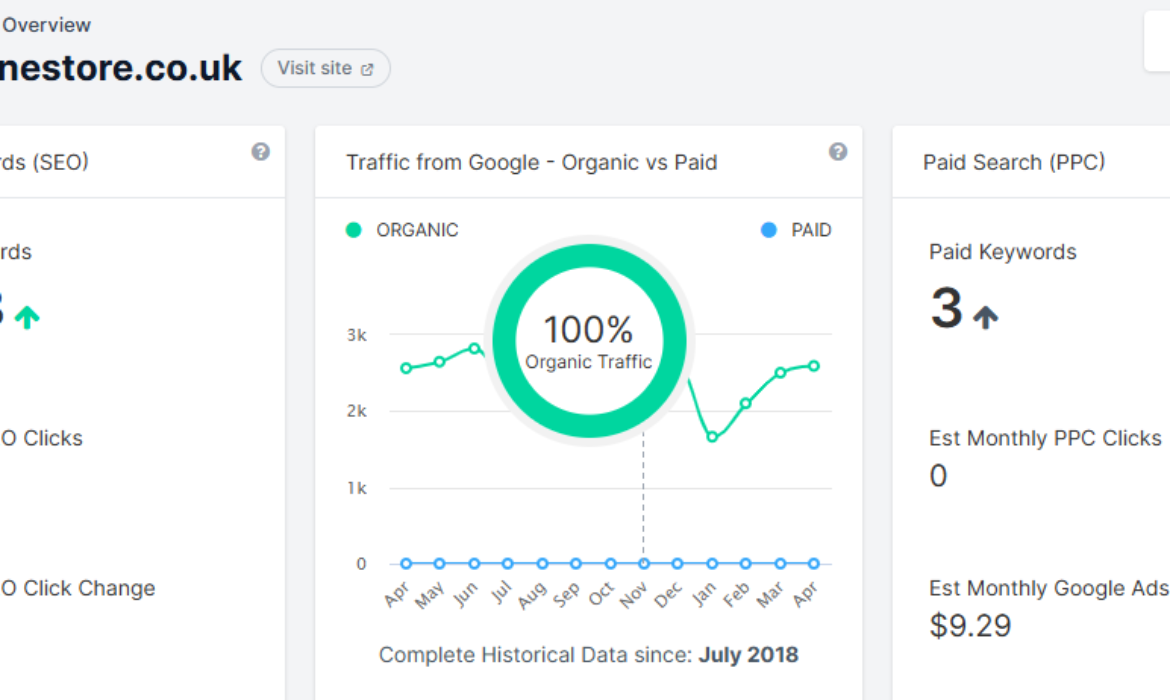The image size is (1170, 700).
Task: Open help icon for the SEO card
Action: click(x=260, y=151)
